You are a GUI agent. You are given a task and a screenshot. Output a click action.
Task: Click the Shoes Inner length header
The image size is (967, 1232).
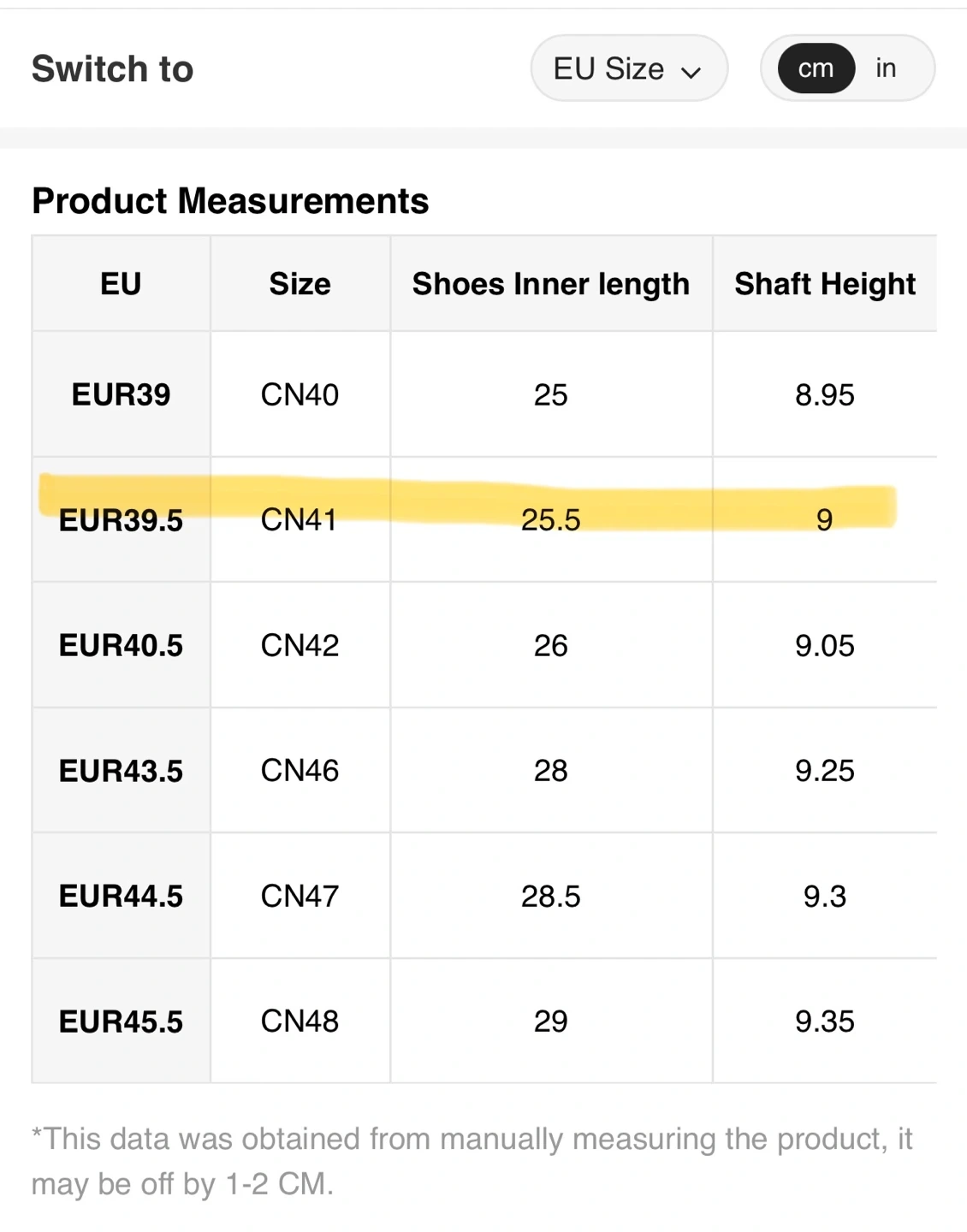tap(550, 284)
